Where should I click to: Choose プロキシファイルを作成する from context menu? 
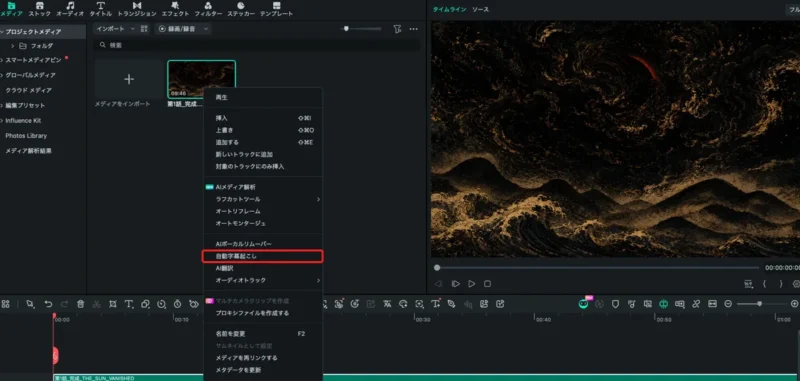pos(263,313)
